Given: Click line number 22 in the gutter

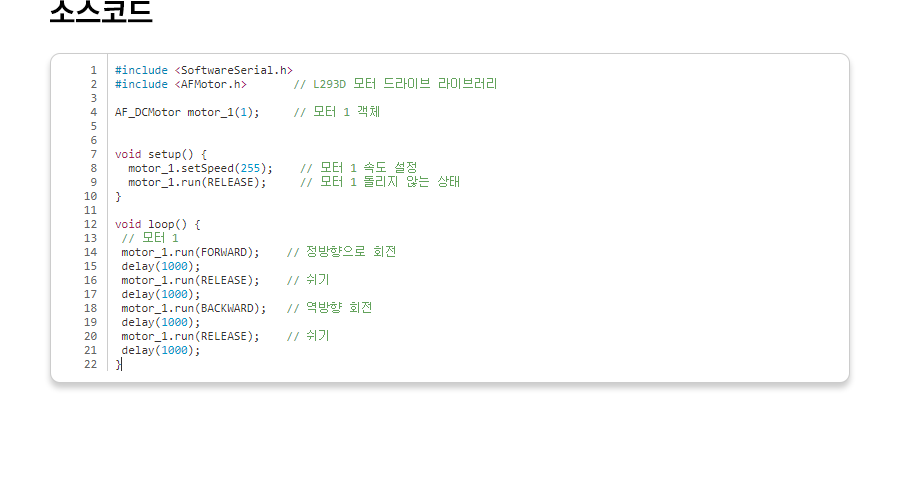Looking at the screenshot, I should click(91, 364).
